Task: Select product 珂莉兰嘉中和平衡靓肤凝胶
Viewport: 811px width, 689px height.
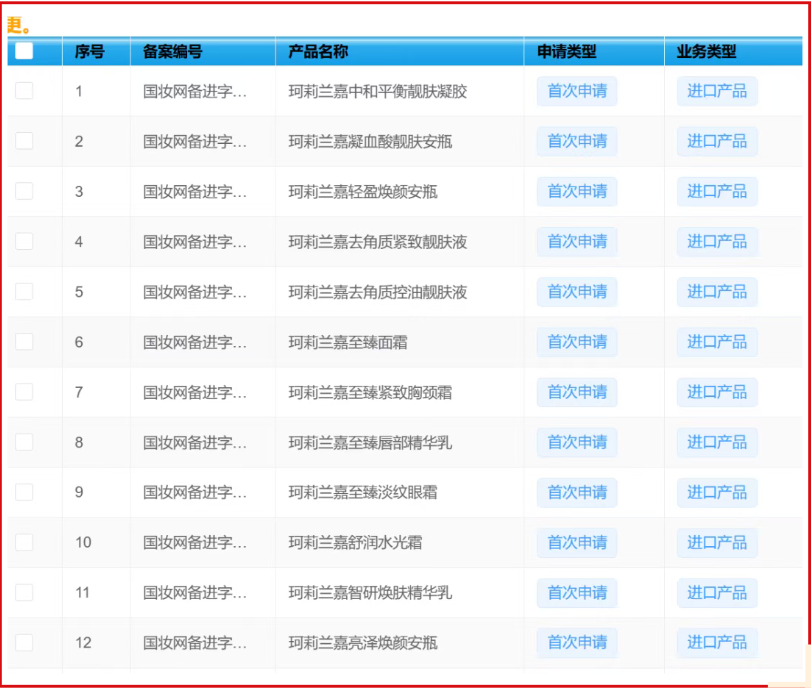Action: click(378, 92)
